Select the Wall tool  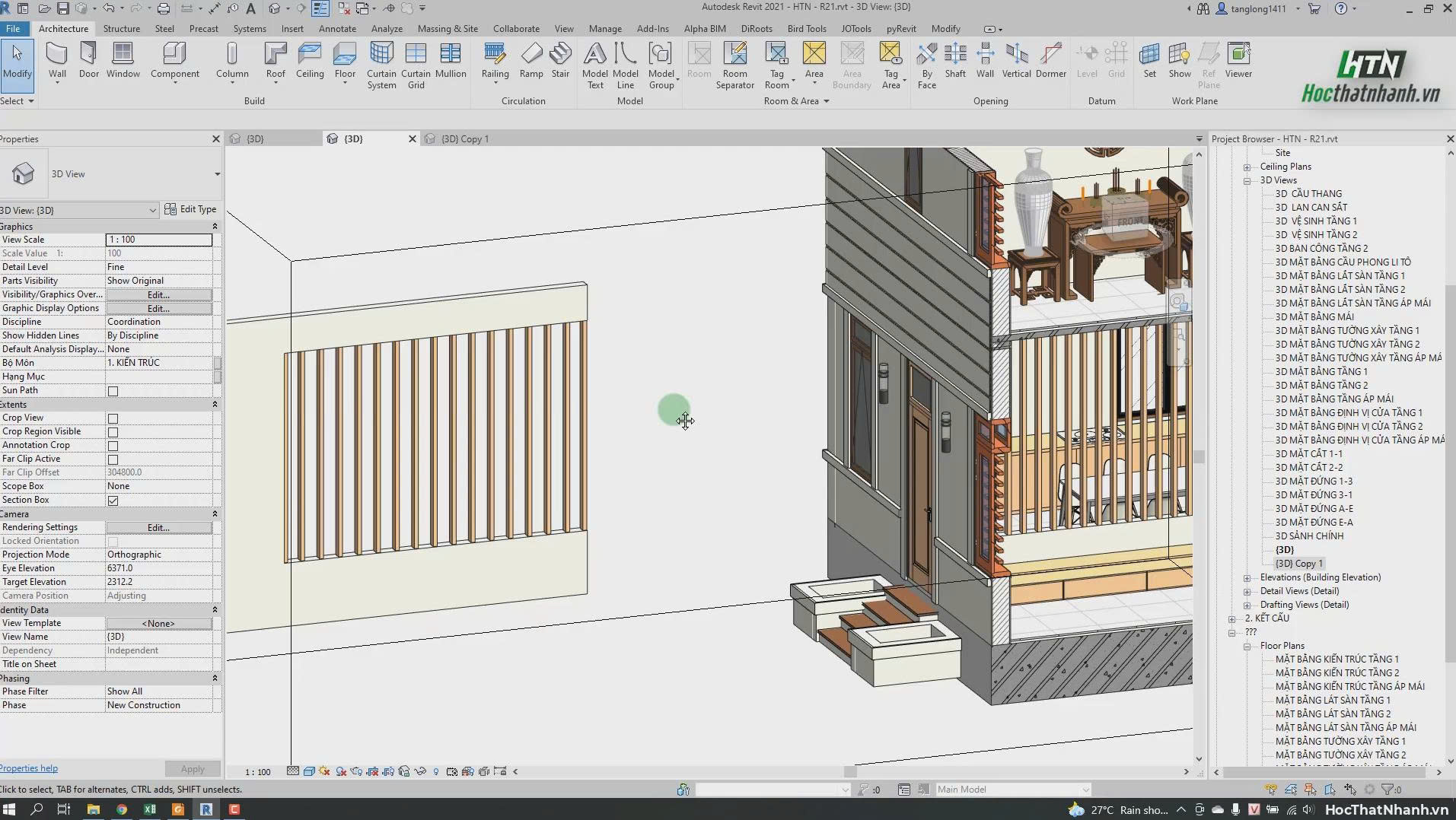tap(57, 61)
